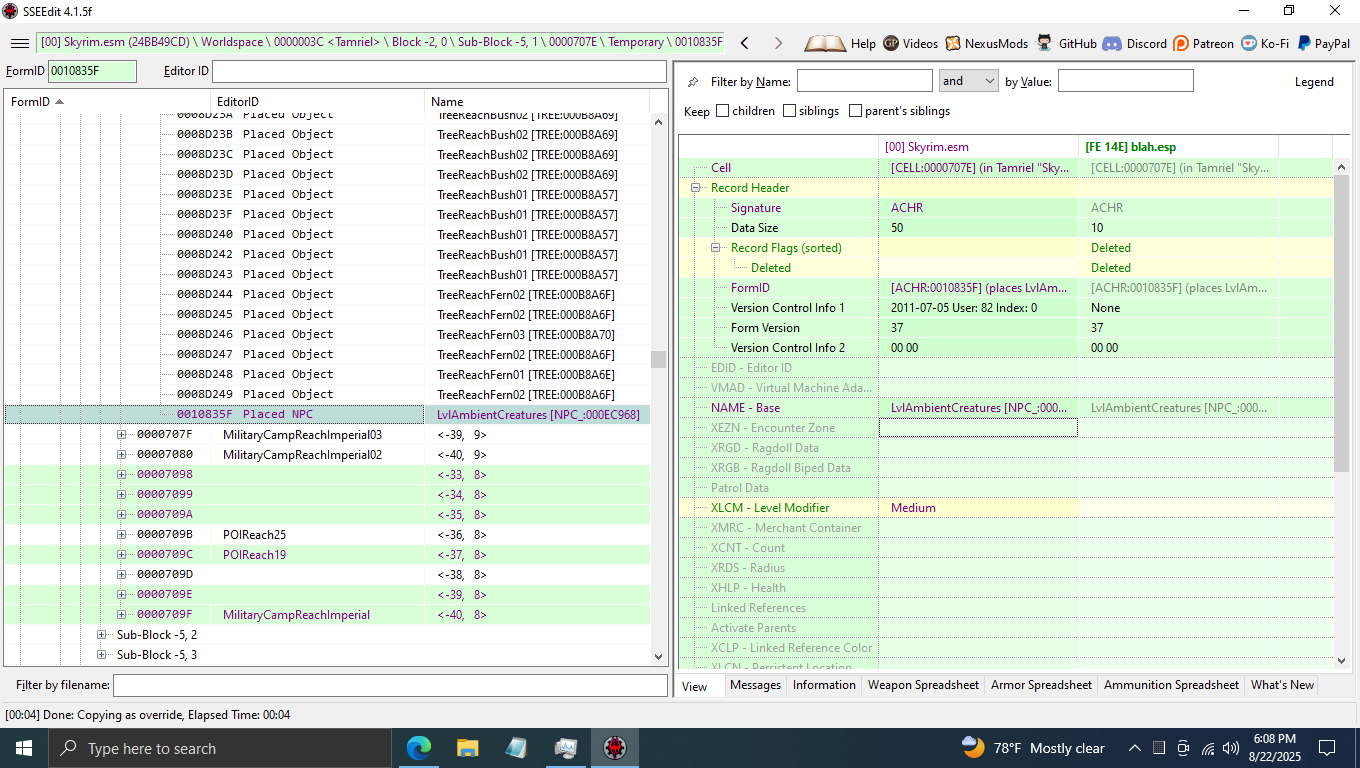Expand the Sub-Block -5, 2 tree node

point(102,635)
